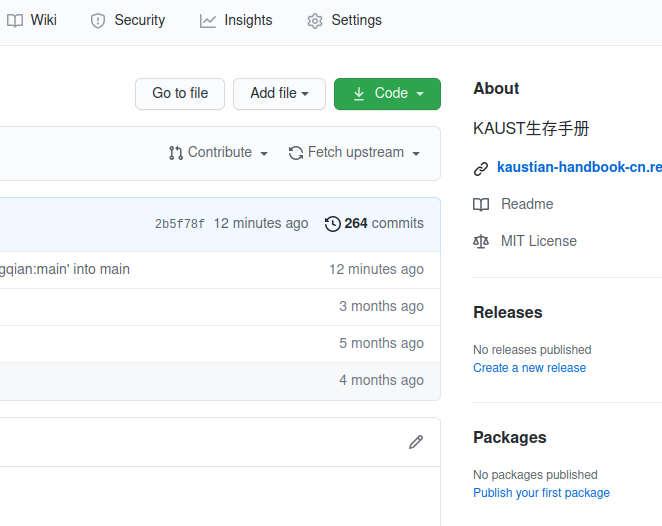Viewport: 662px width, 526px height.
Task: Open the Add file dropdown
Action: (x=279, y=94)
